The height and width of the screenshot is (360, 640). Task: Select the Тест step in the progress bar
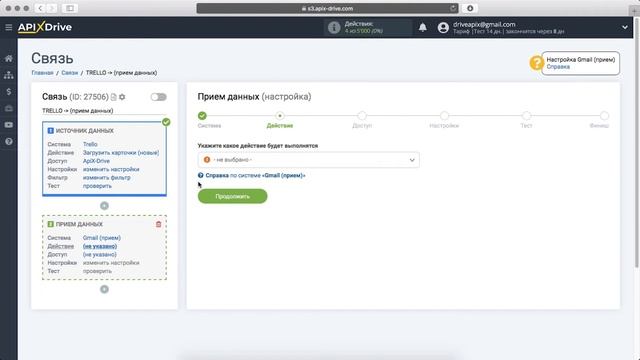pyautogui.click(x=527, y=116)
